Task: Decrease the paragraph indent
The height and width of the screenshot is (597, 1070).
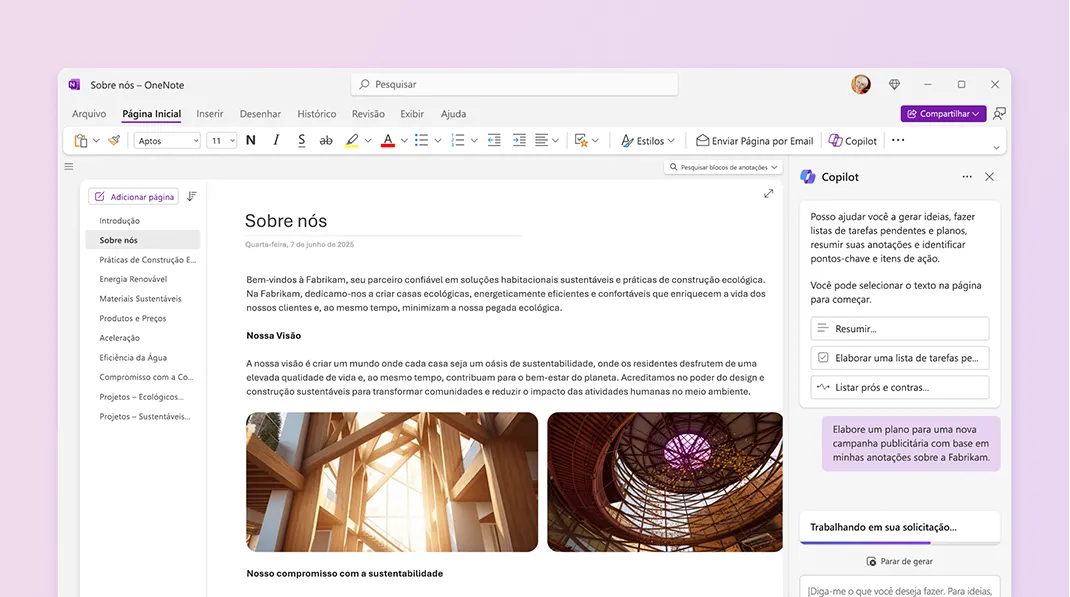Action: [x=494, y=141]
